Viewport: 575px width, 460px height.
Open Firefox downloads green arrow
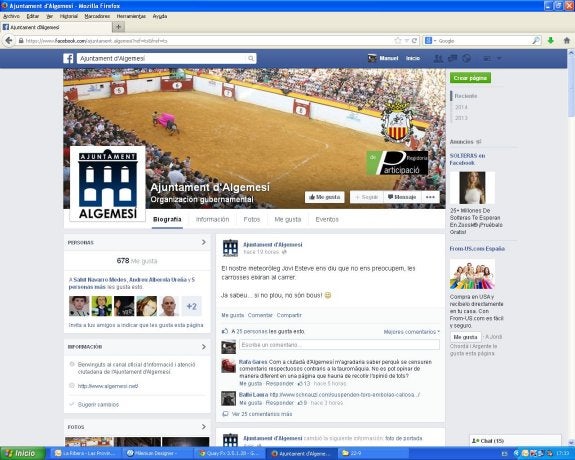point(550,41)
